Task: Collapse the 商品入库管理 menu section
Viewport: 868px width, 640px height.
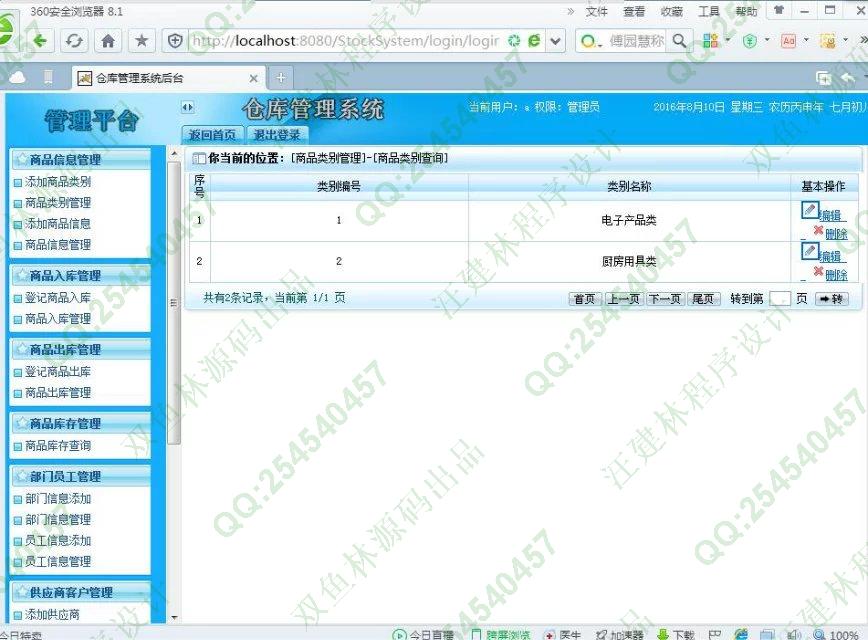Action: [81, 276]
